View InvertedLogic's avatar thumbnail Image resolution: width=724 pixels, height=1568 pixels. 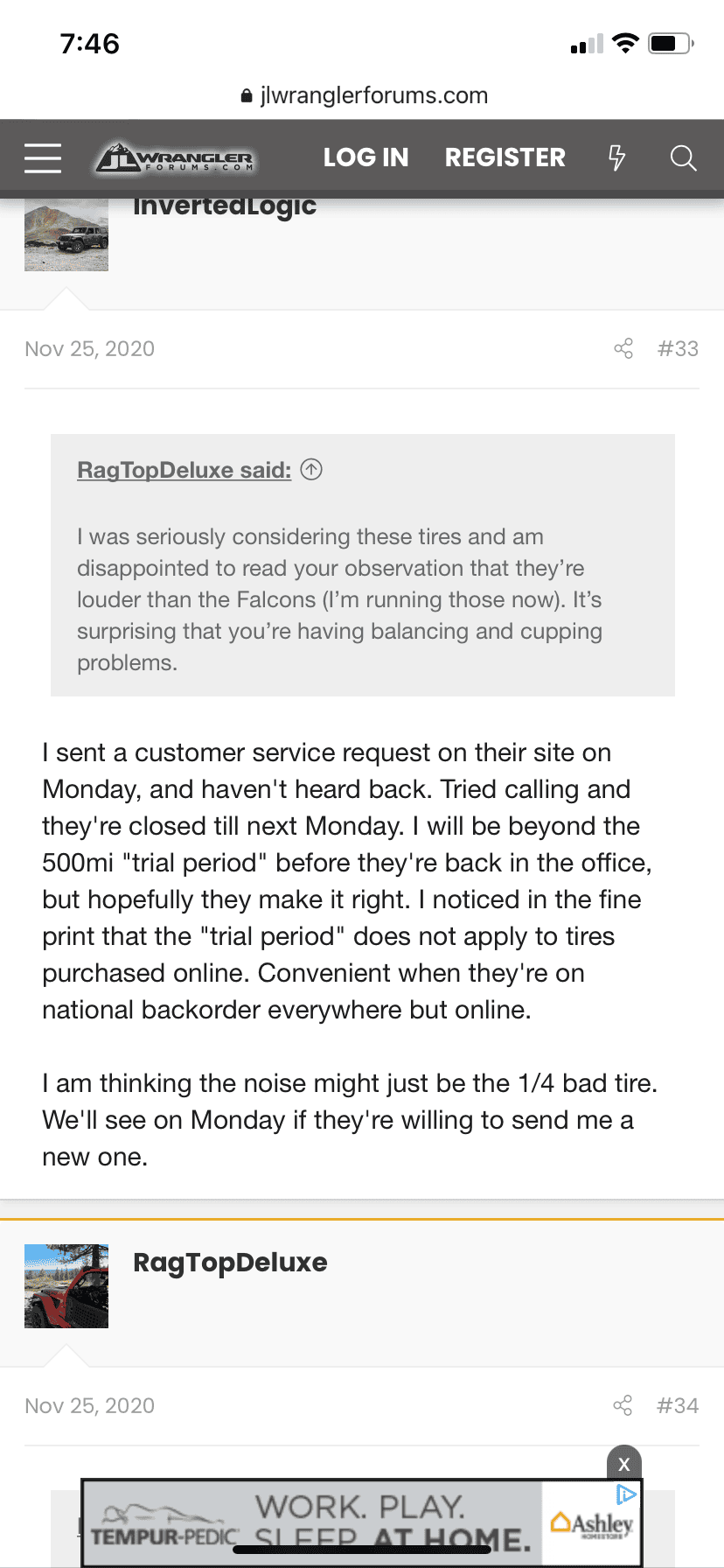coord(66,234)
